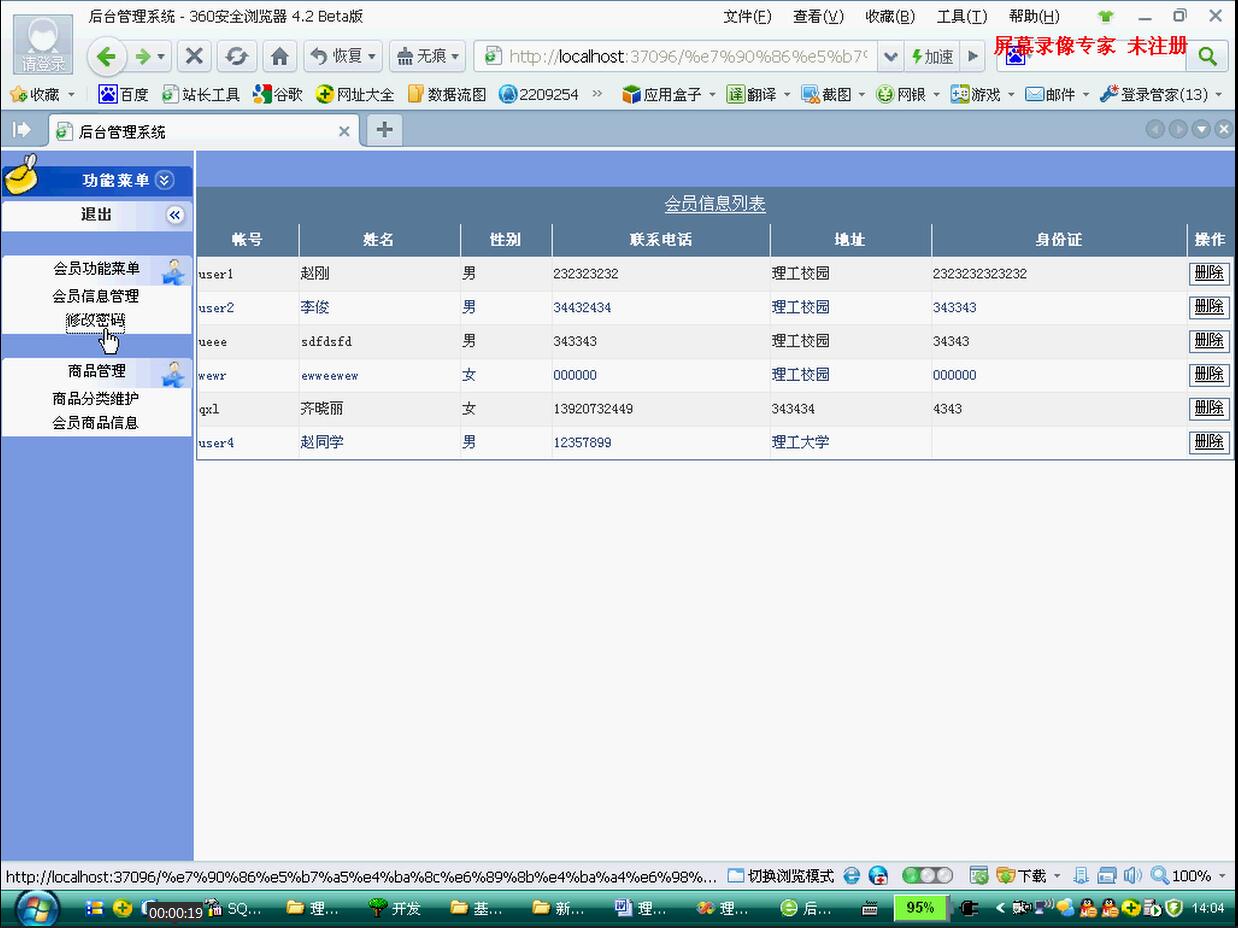Open the 无痕 incognito dropdown
Viewport: 1238px width, 928px height.
click(x=427, y=56)
